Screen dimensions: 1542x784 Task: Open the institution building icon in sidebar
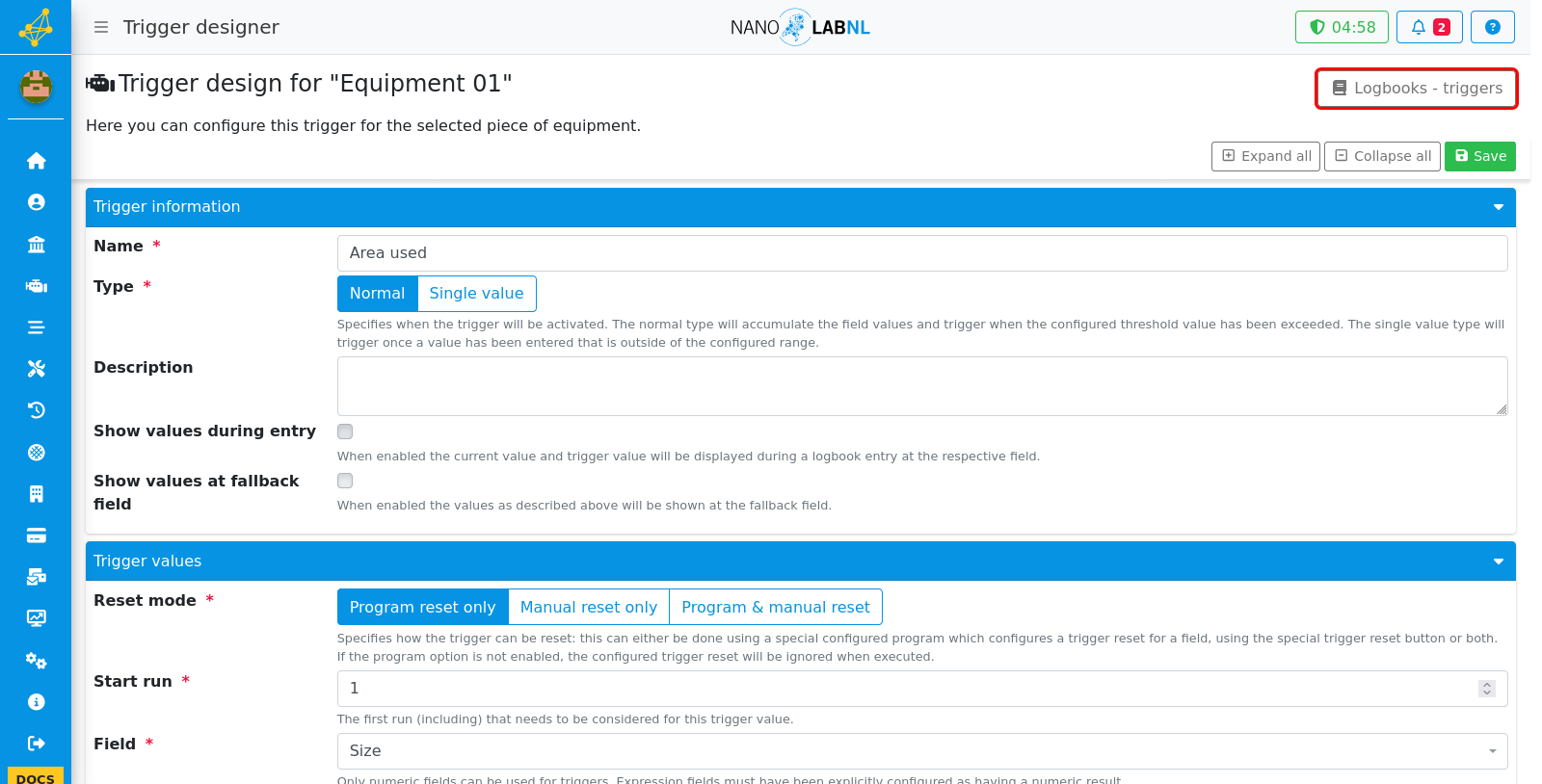37,245
